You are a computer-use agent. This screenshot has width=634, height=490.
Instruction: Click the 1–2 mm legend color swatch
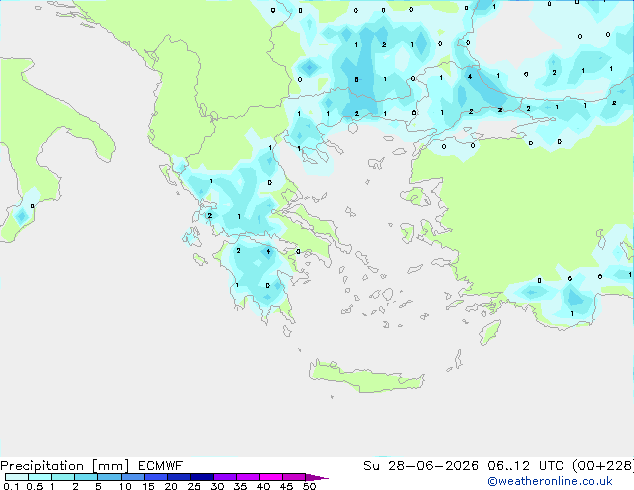tap(63, 477)
